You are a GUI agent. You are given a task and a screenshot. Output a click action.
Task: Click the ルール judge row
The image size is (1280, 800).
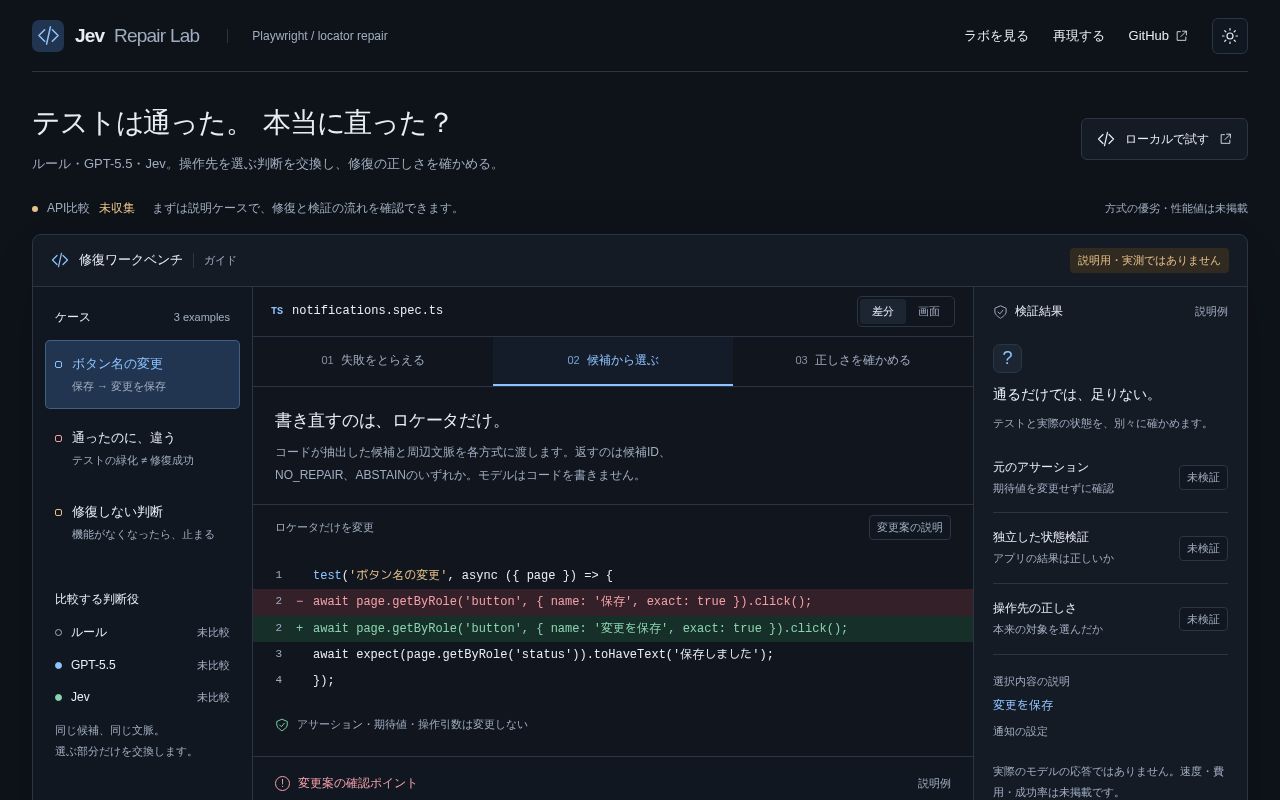[x=142, y=633]
